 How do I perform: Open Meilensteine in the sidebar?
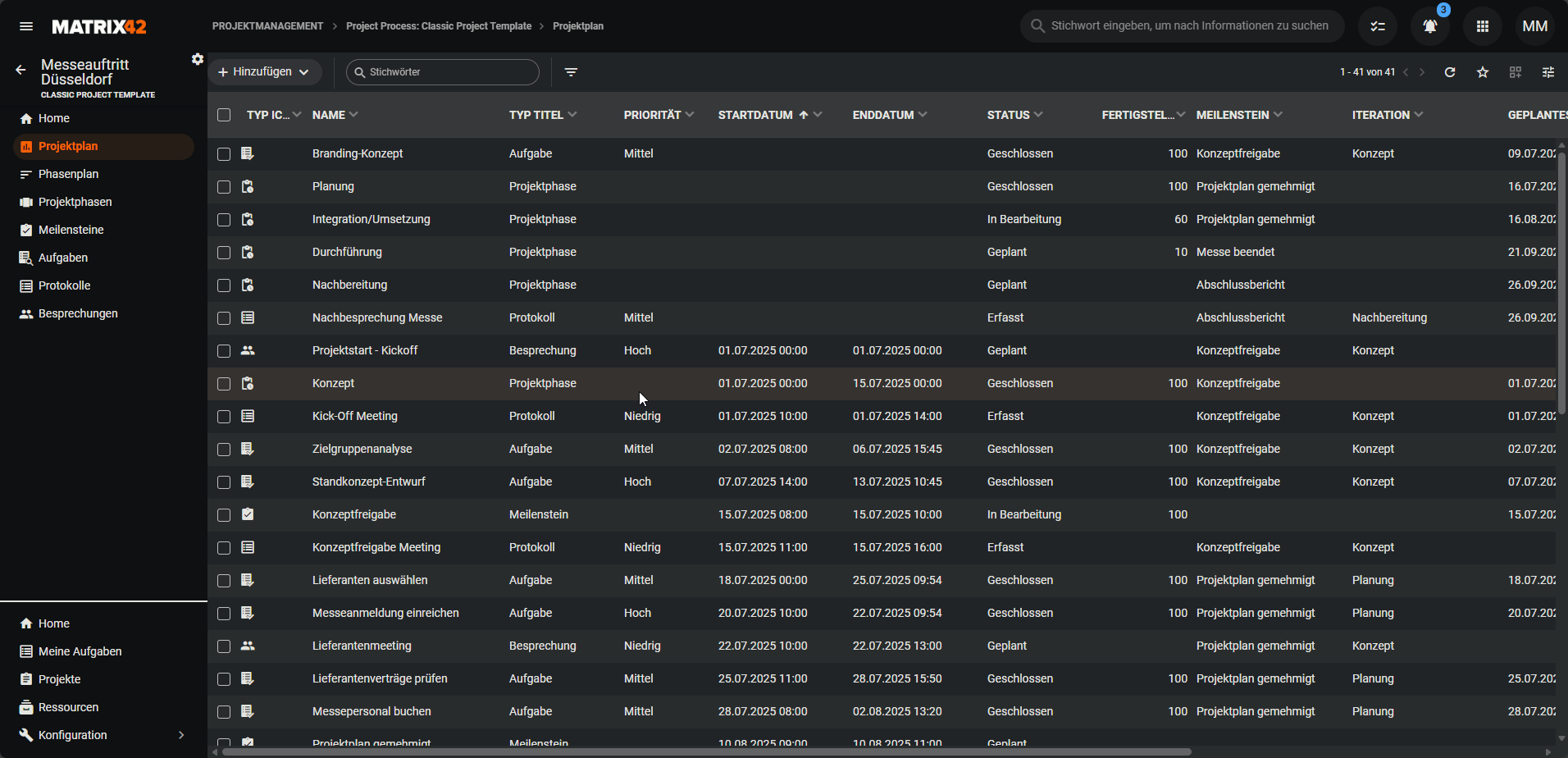71,230
